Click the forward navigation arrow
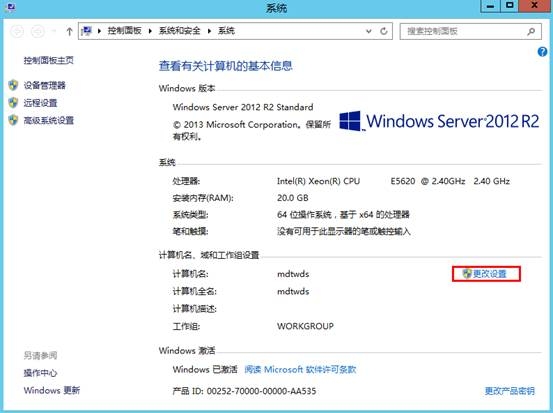The height and width of the screenshot is (413, 553). 38,31
